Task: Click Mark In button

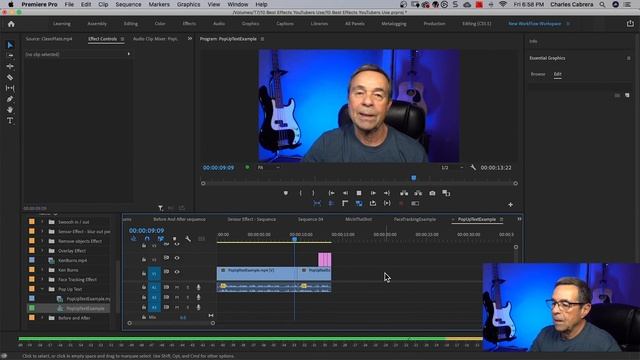Action: (301, 193)
